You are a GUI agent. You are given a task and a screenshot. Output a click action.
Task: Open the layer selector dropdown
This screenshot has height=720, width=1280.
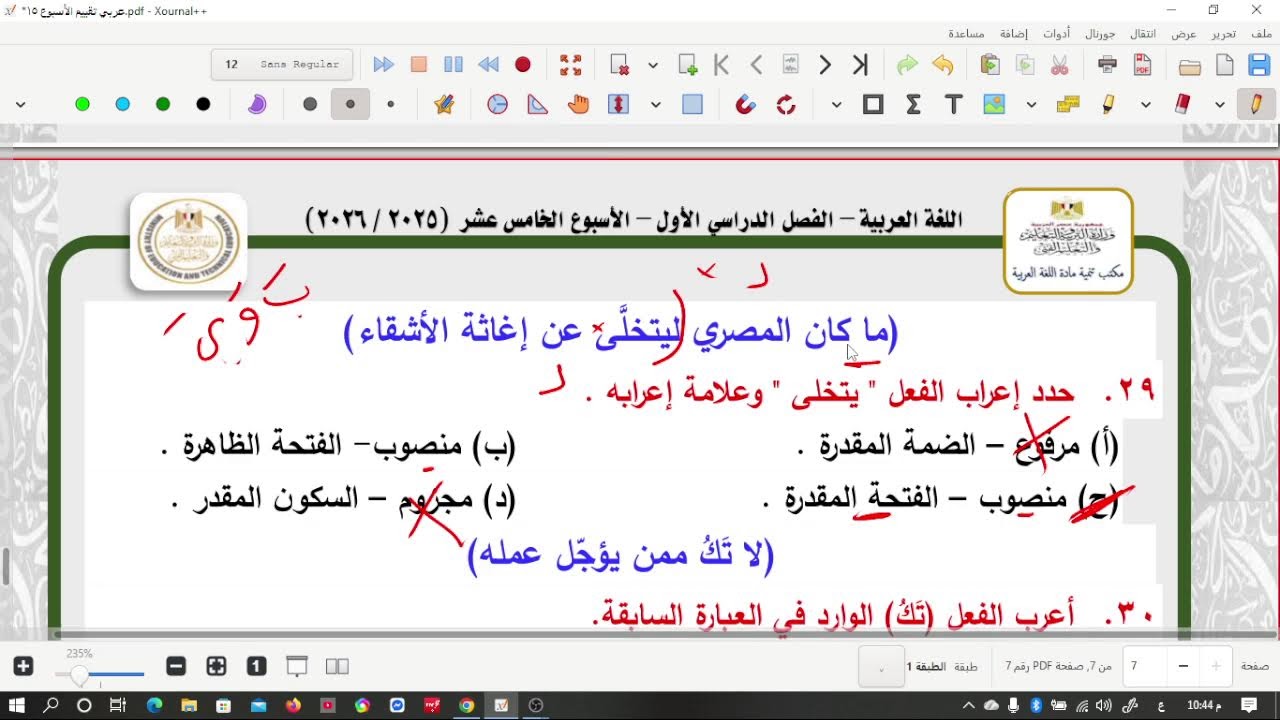tap(881, 666)
